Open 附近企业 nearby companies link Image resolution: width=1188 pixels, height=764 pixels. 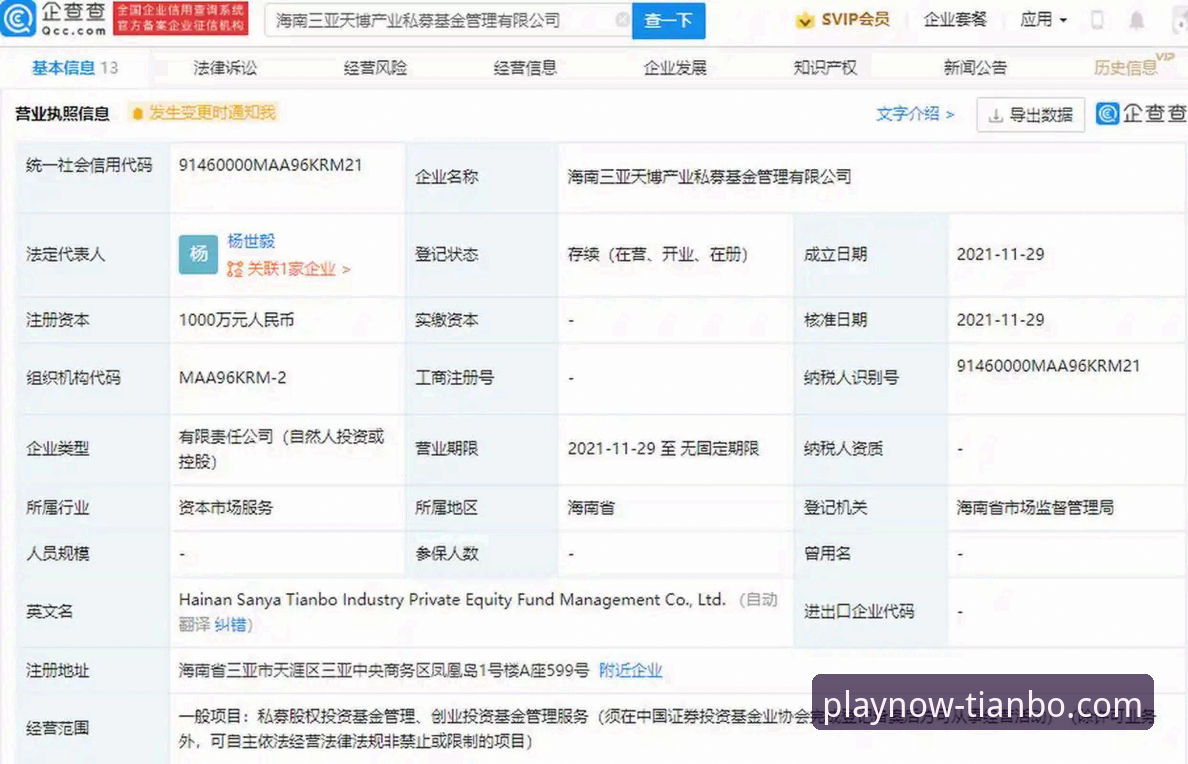pyautogui.click(x=630, y=670)
